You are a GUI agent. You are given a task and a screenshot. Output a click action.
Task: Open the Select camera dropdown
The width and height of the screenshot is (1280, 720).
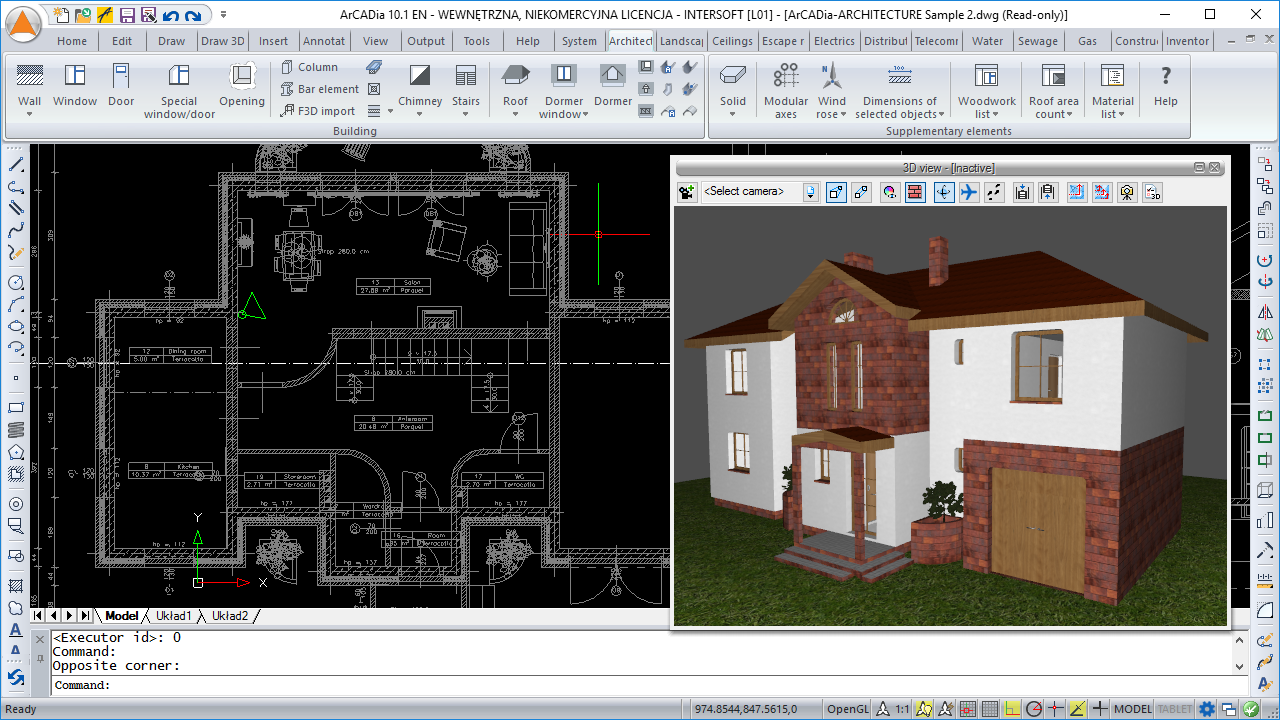point(810,192)
